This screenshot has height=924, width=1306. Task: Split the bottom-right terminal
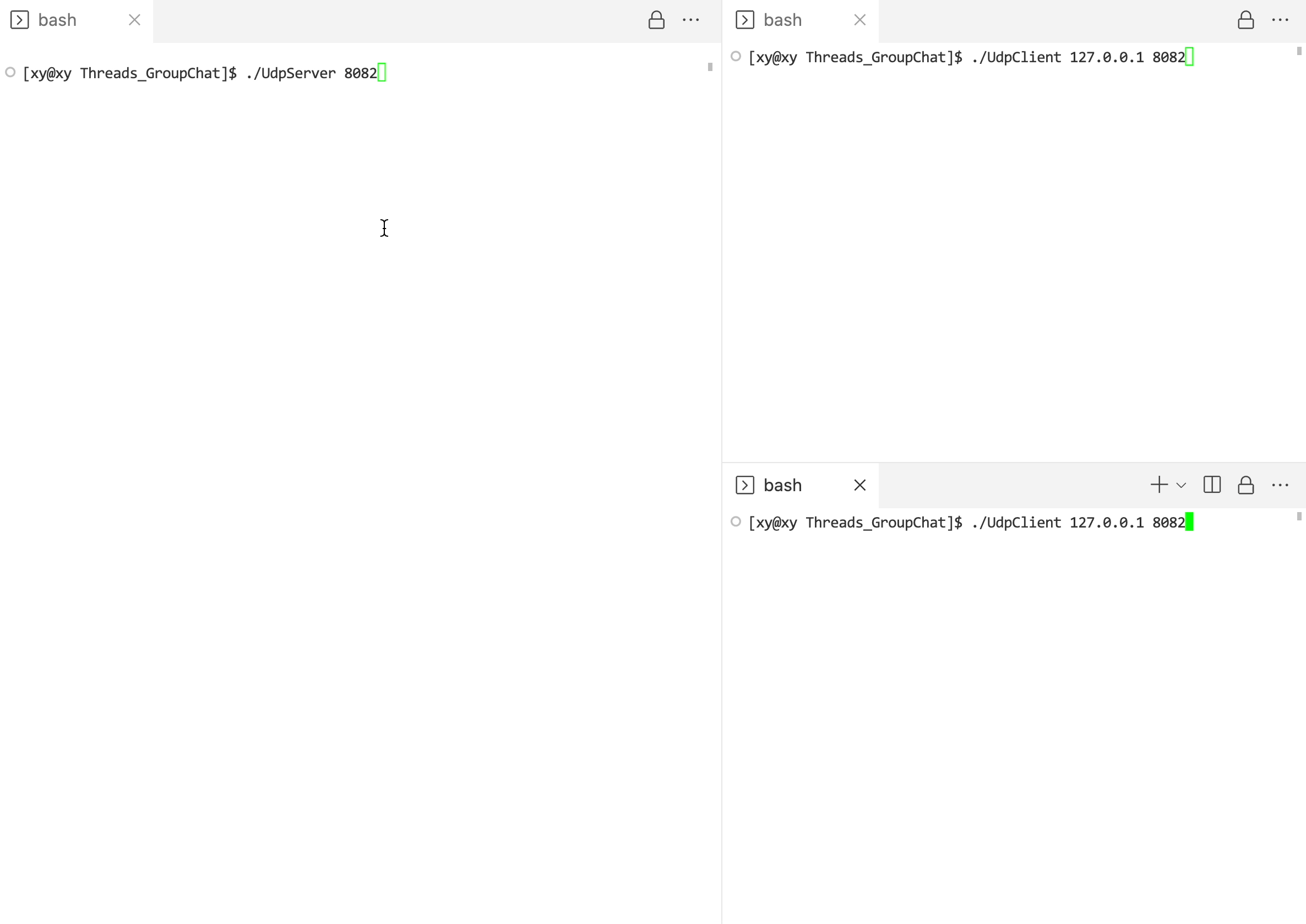1212,485
